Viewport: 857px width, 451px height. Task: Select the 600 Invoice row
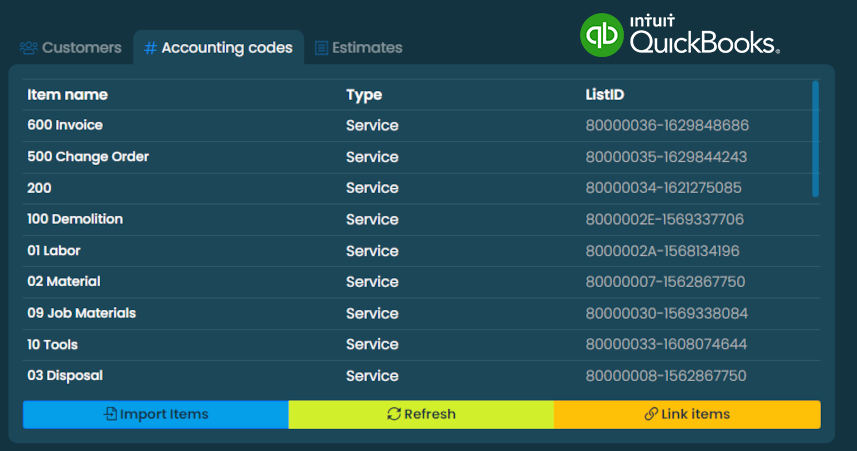(x=65, y=125)
